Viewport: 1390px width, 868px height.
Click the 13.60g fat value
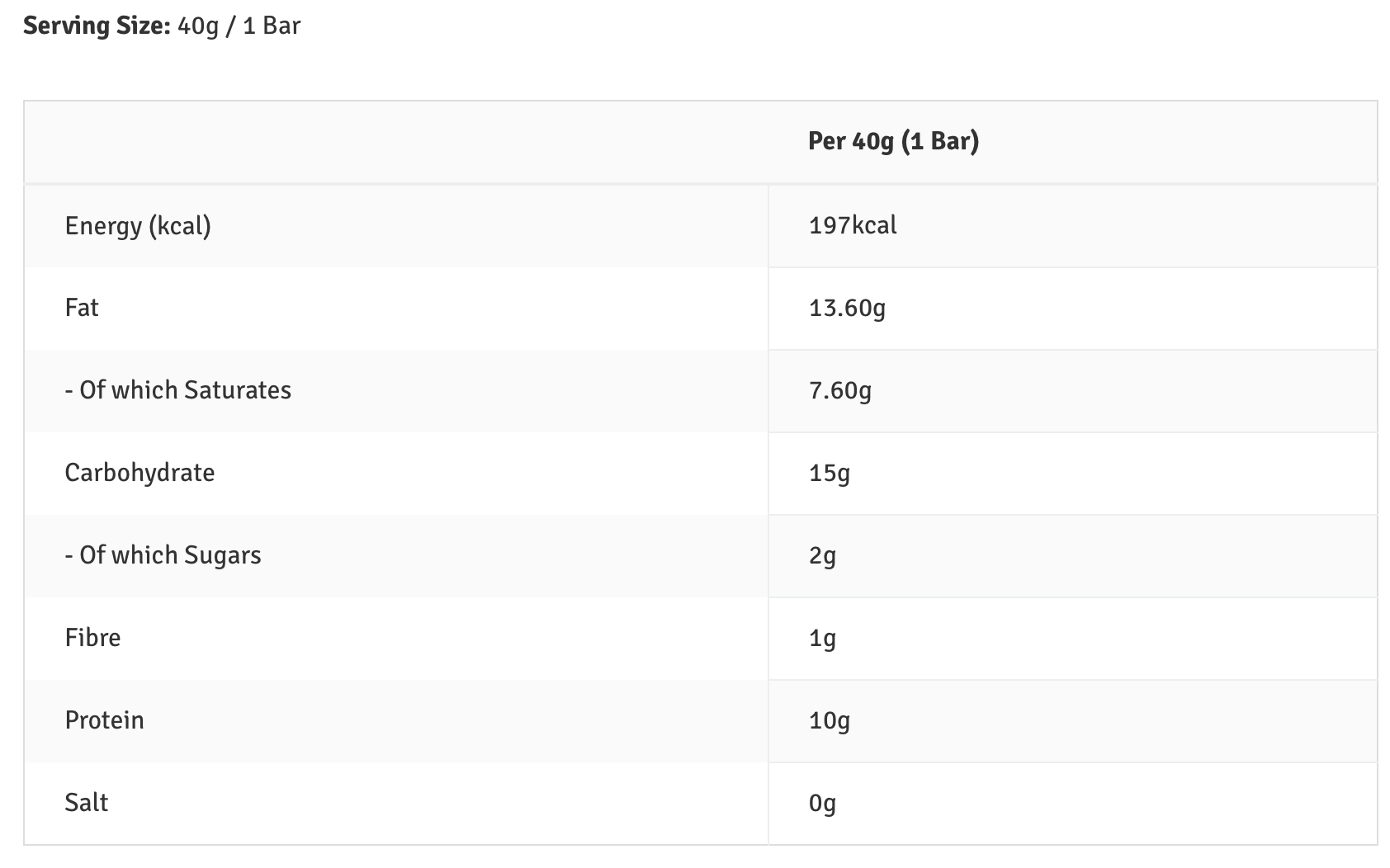(x=847, y=308)
